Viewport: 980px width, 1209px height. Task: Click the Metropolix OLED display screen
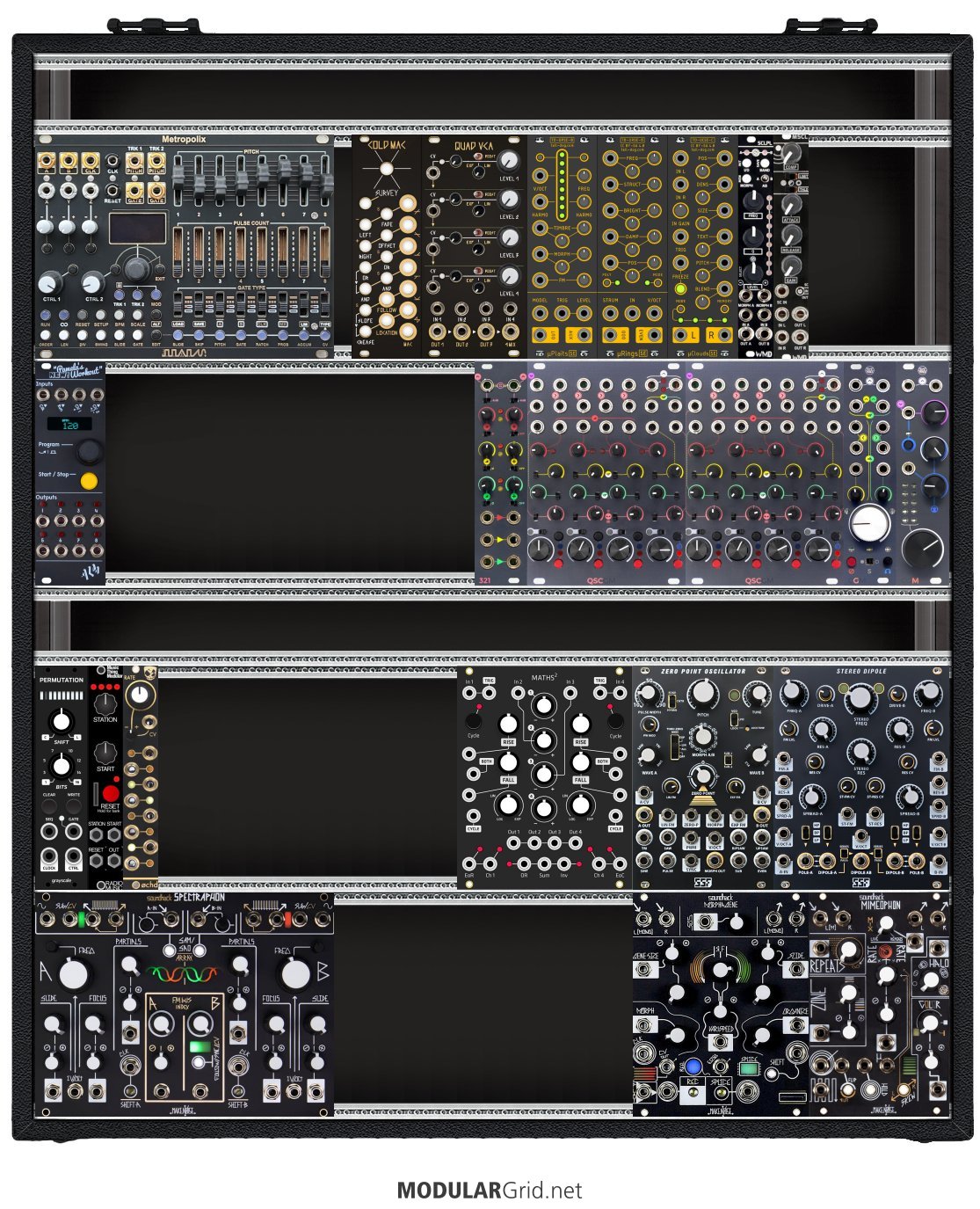(137, 229)
